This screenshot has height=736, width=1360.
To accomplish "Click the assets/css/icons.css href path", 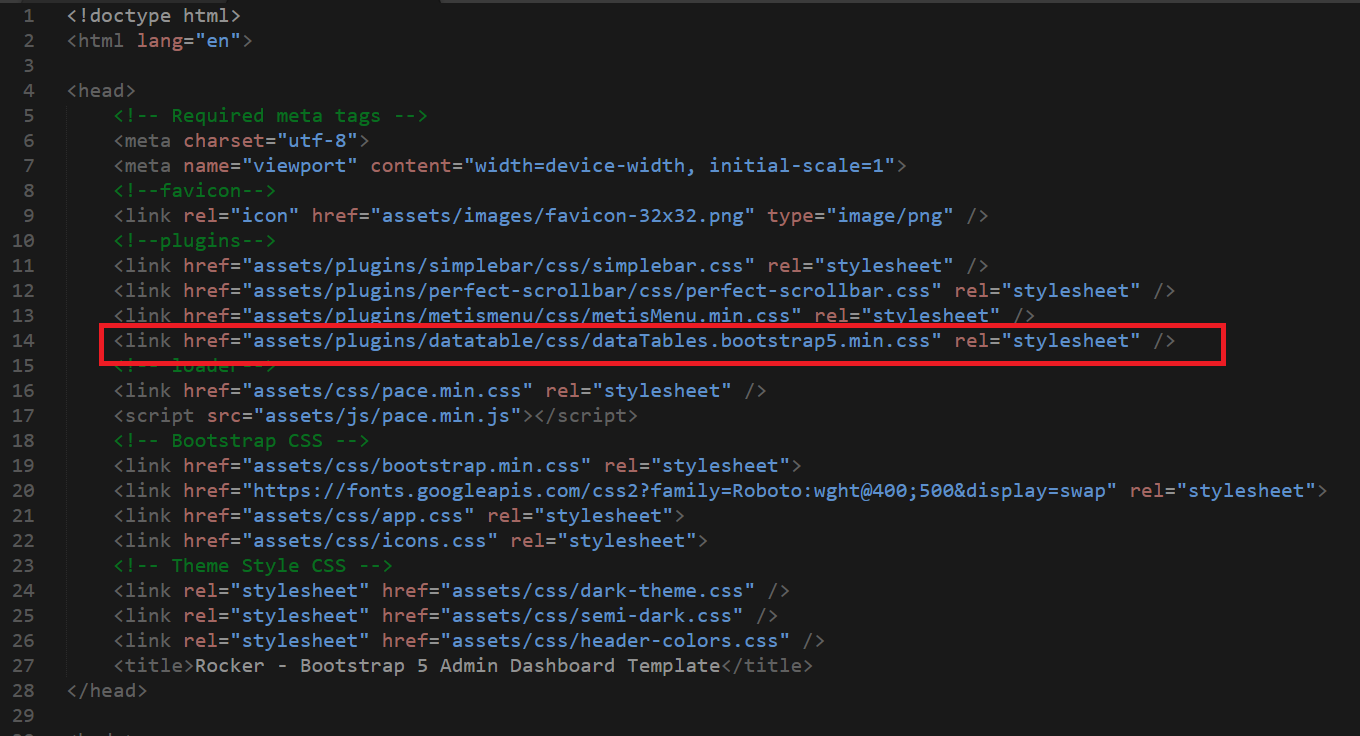I will 370,541.
